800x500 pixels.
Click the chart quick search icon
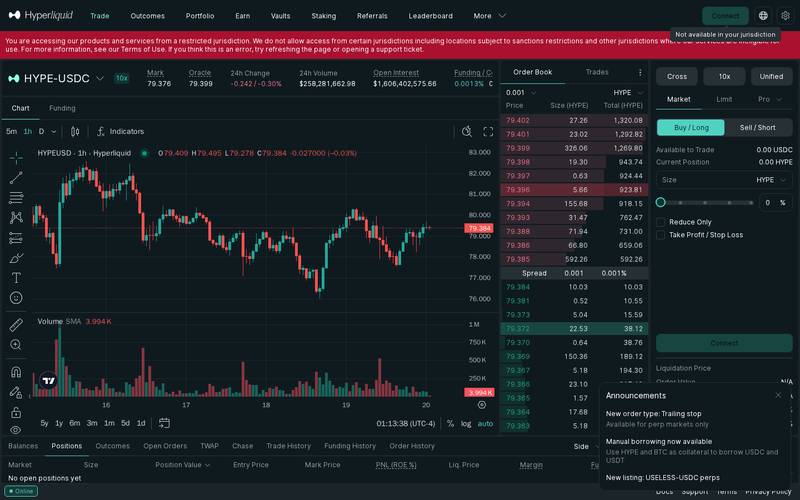pos(466,132)
